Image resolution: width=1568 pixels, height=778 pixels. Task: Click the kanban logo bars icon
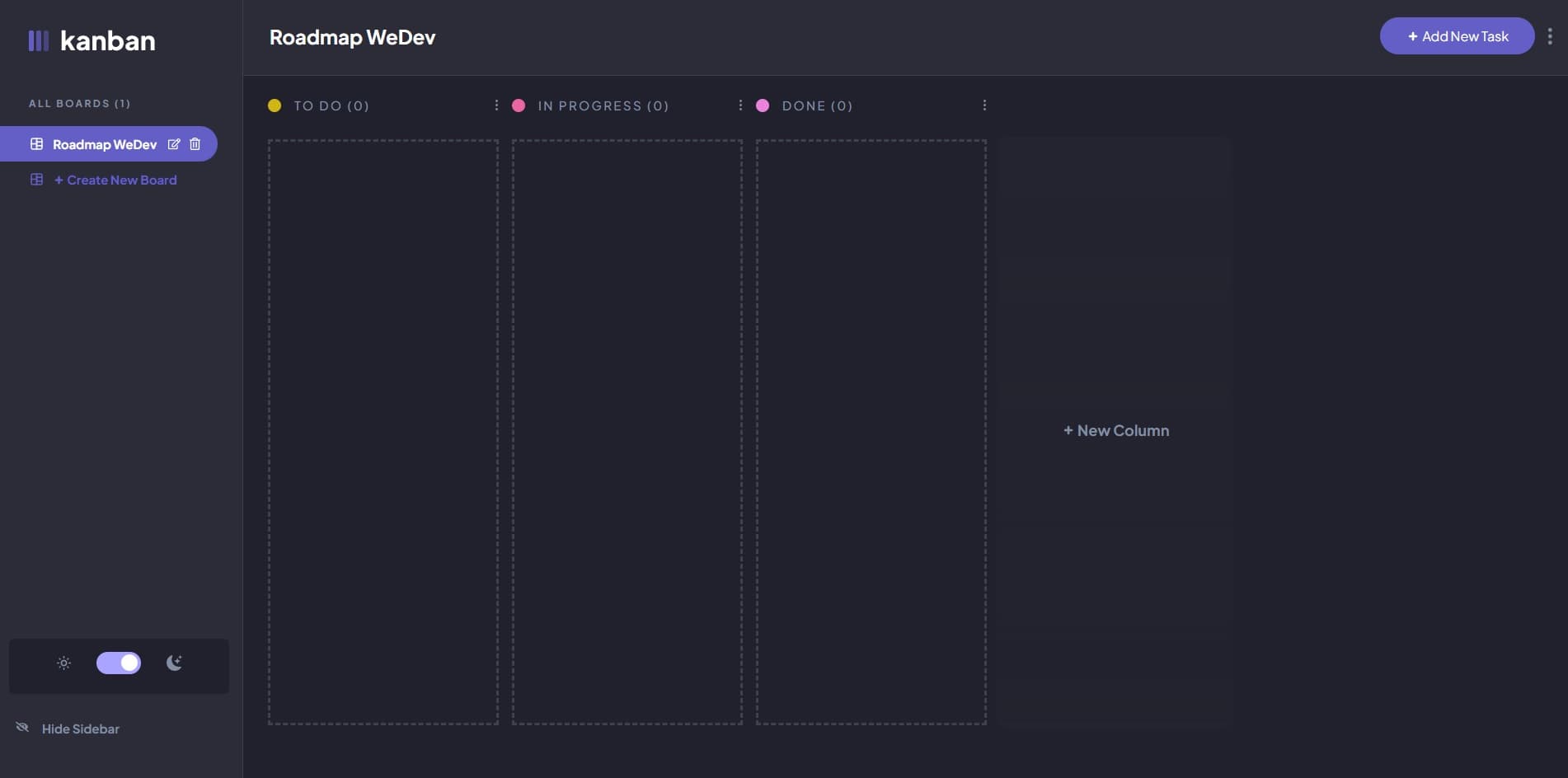pos(38,40)
